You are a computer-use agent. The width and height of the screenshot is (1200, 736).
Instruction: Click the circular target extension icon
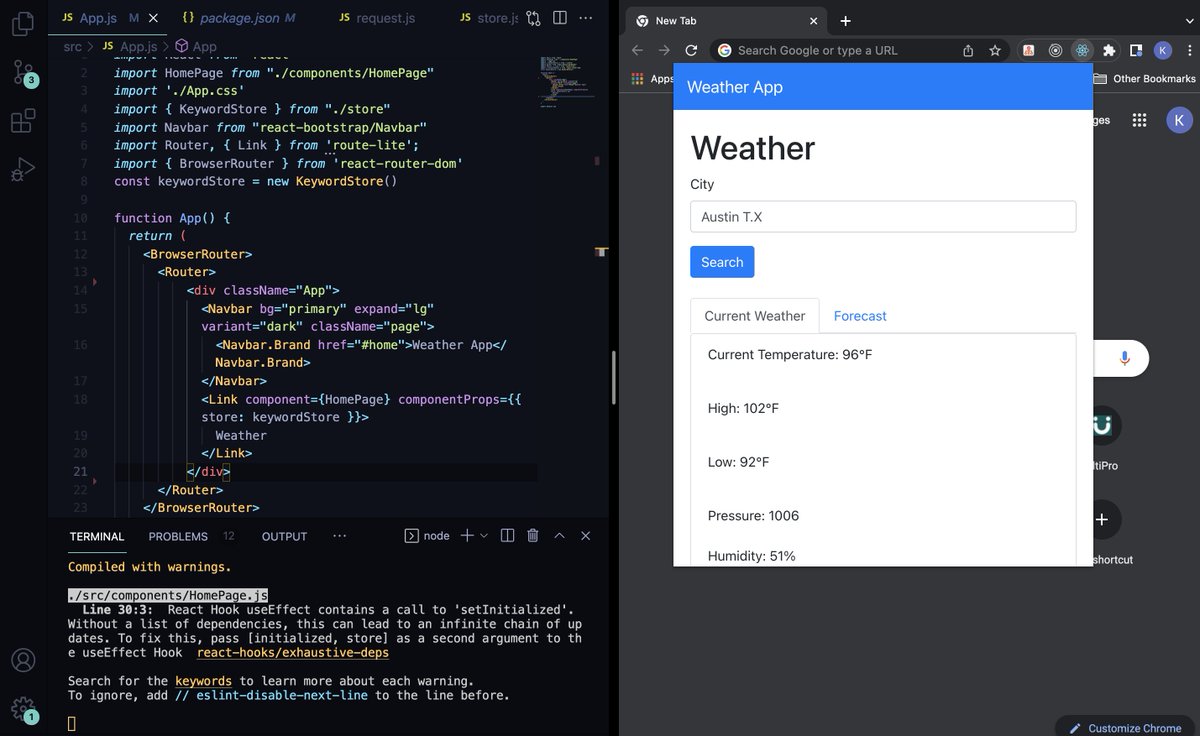point(1055,50)
